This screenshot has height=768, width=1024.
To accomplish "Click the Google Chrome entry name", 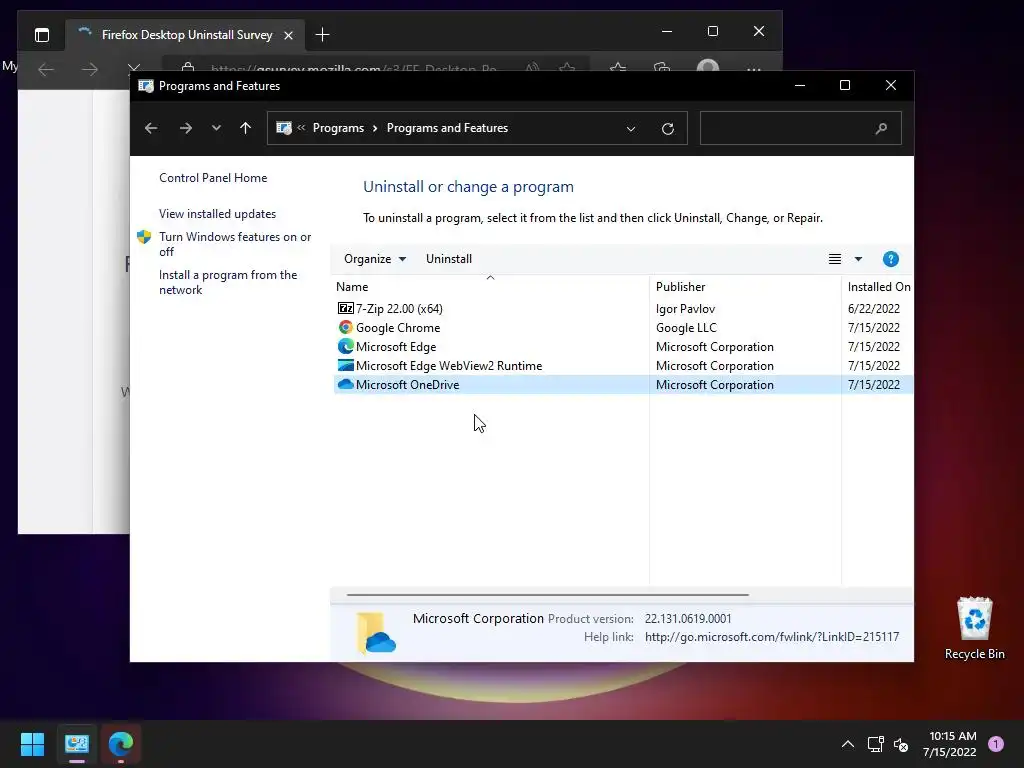I will pos(398,328).
